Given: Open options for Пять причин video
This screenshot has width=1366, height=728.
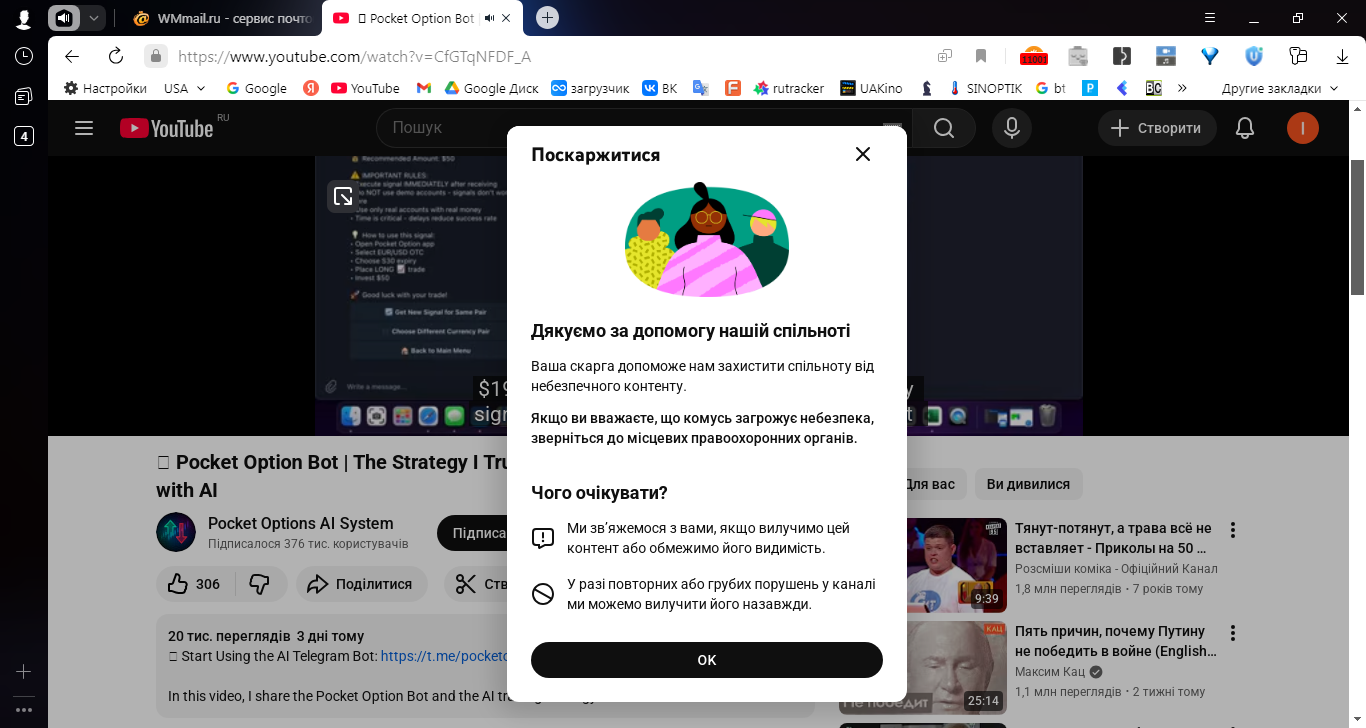Looking at the screenshot, I should [x=1233, y=633].
